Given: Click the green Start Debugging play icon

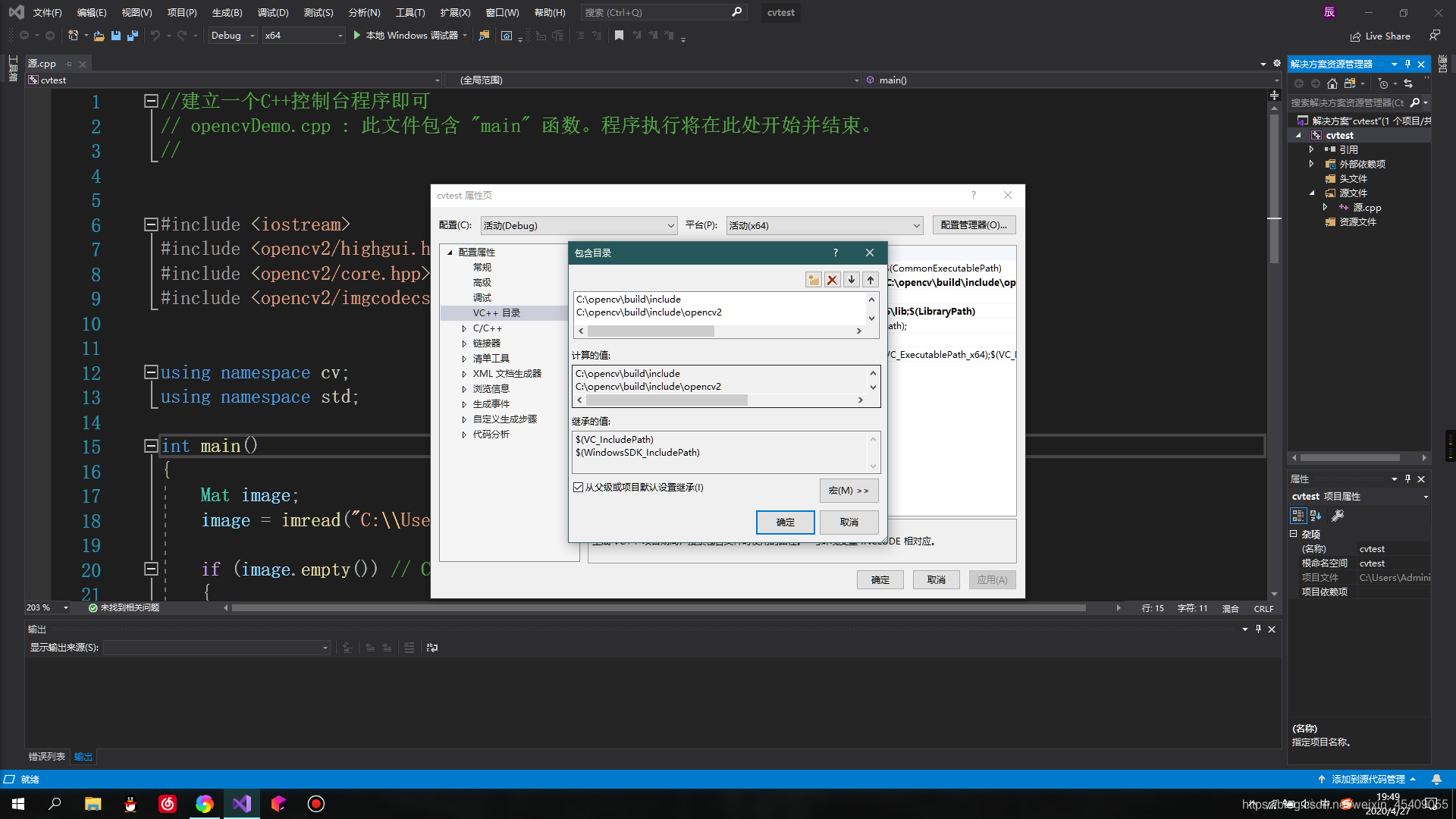Looking at the screenshot, I should coord(356,36).
